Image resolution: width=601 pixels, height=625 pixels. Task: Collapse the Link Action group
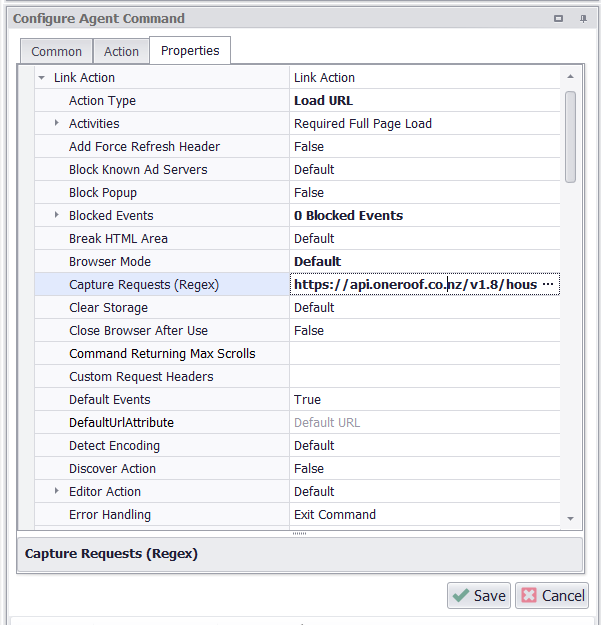click(x=41, y=78)
